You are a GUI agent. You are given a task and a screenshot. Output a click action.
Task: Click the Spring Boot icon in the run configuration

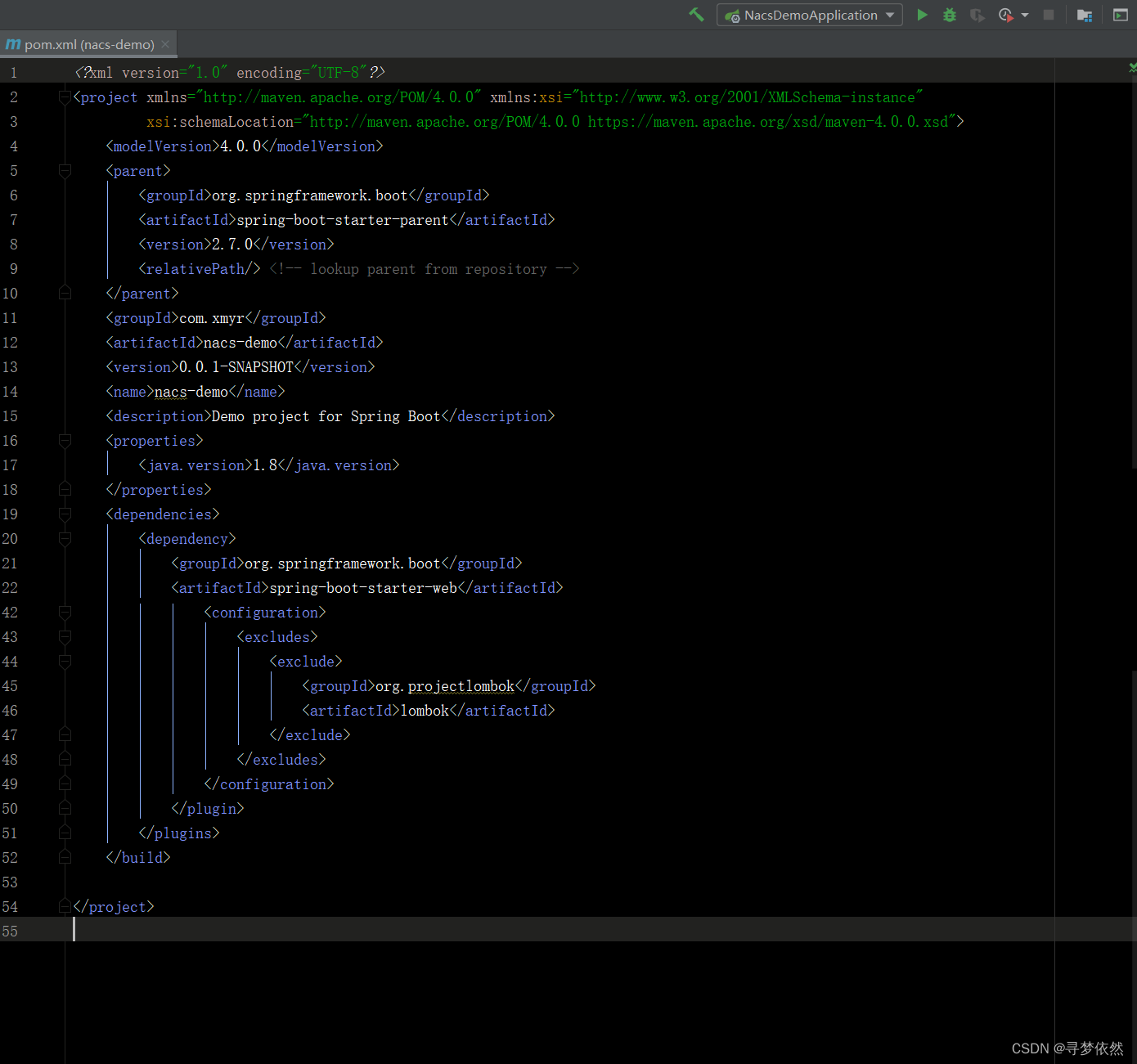tap(732, 16)
